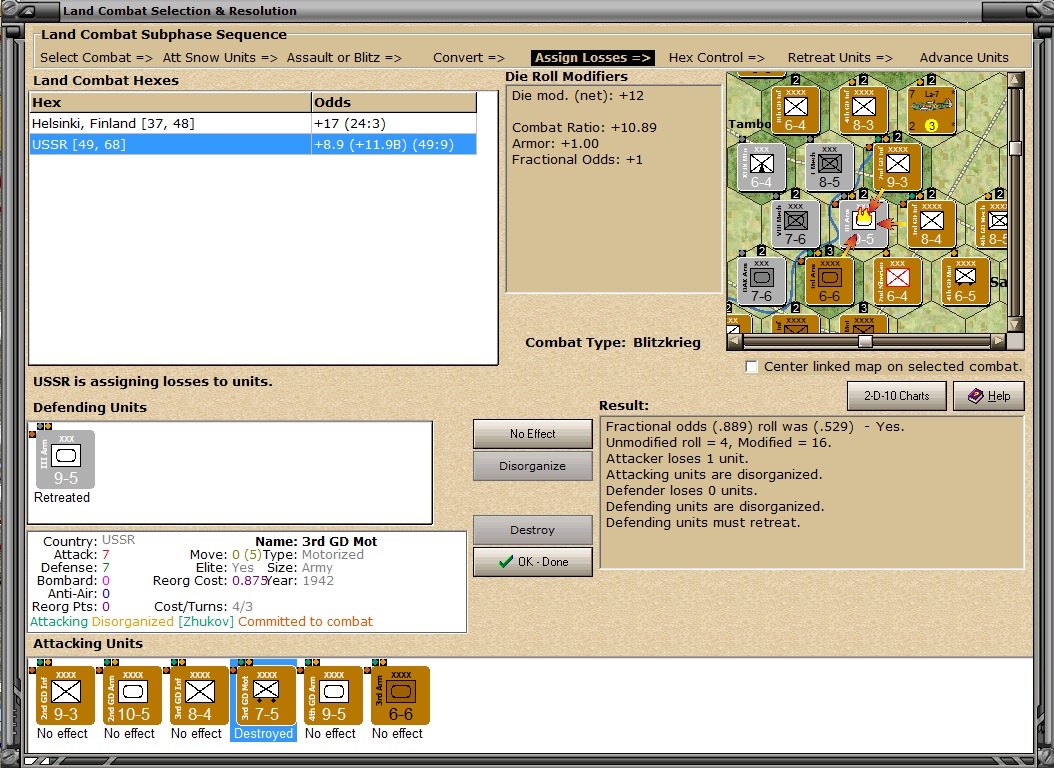
Task: Click the 3rd Arm 6-6 counter on map
Action: point(829,281)
